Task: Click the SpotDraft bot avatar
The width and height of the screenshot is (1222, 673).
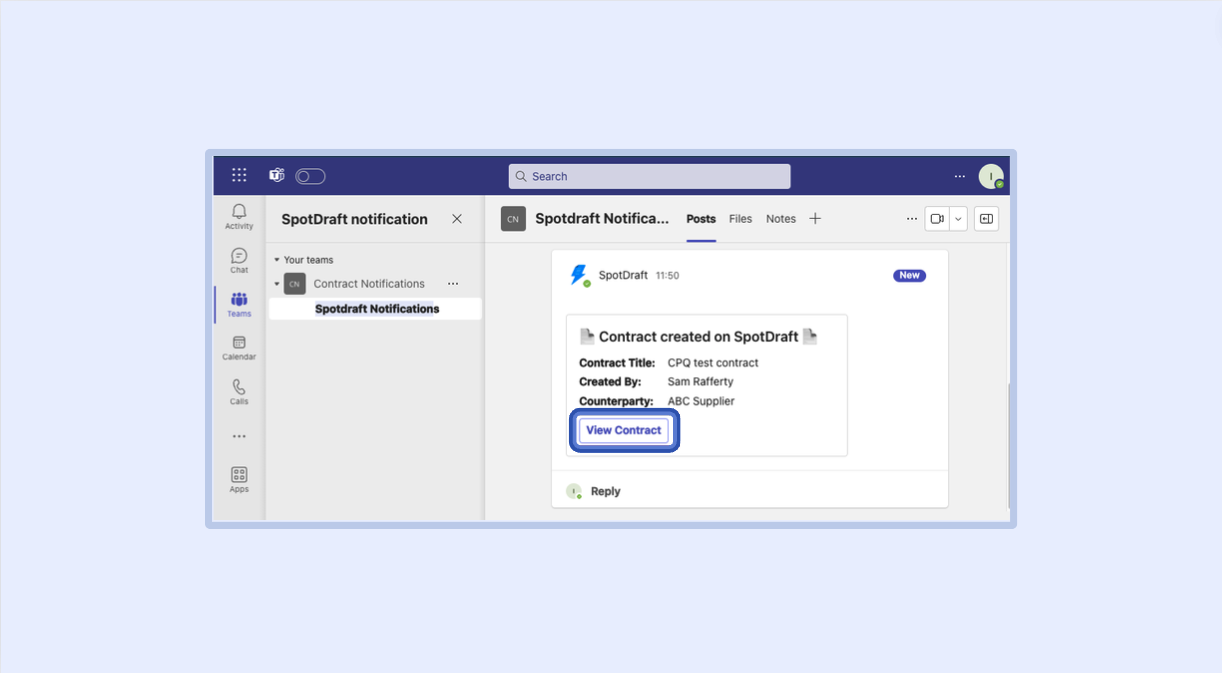Action: click(x=579, y=275)
